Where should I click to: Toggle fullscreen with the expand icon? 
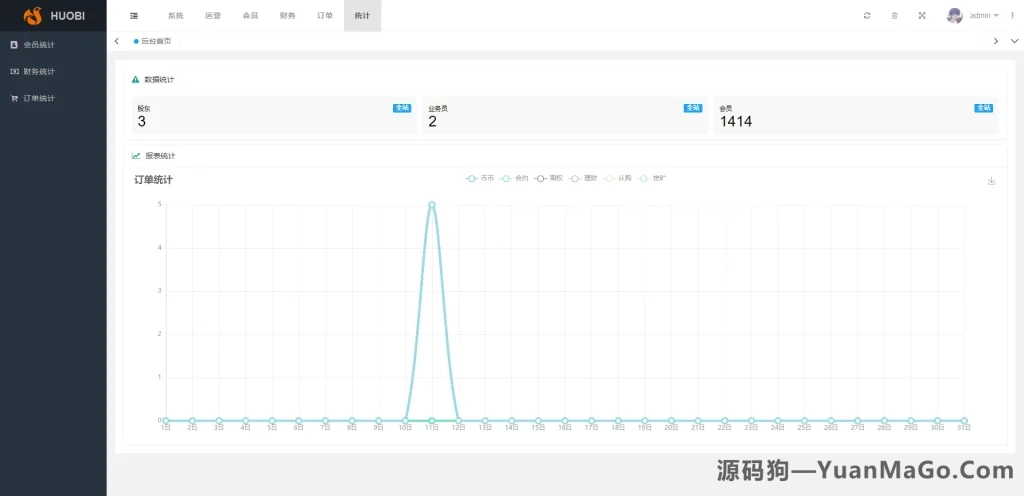pos(922,16)
